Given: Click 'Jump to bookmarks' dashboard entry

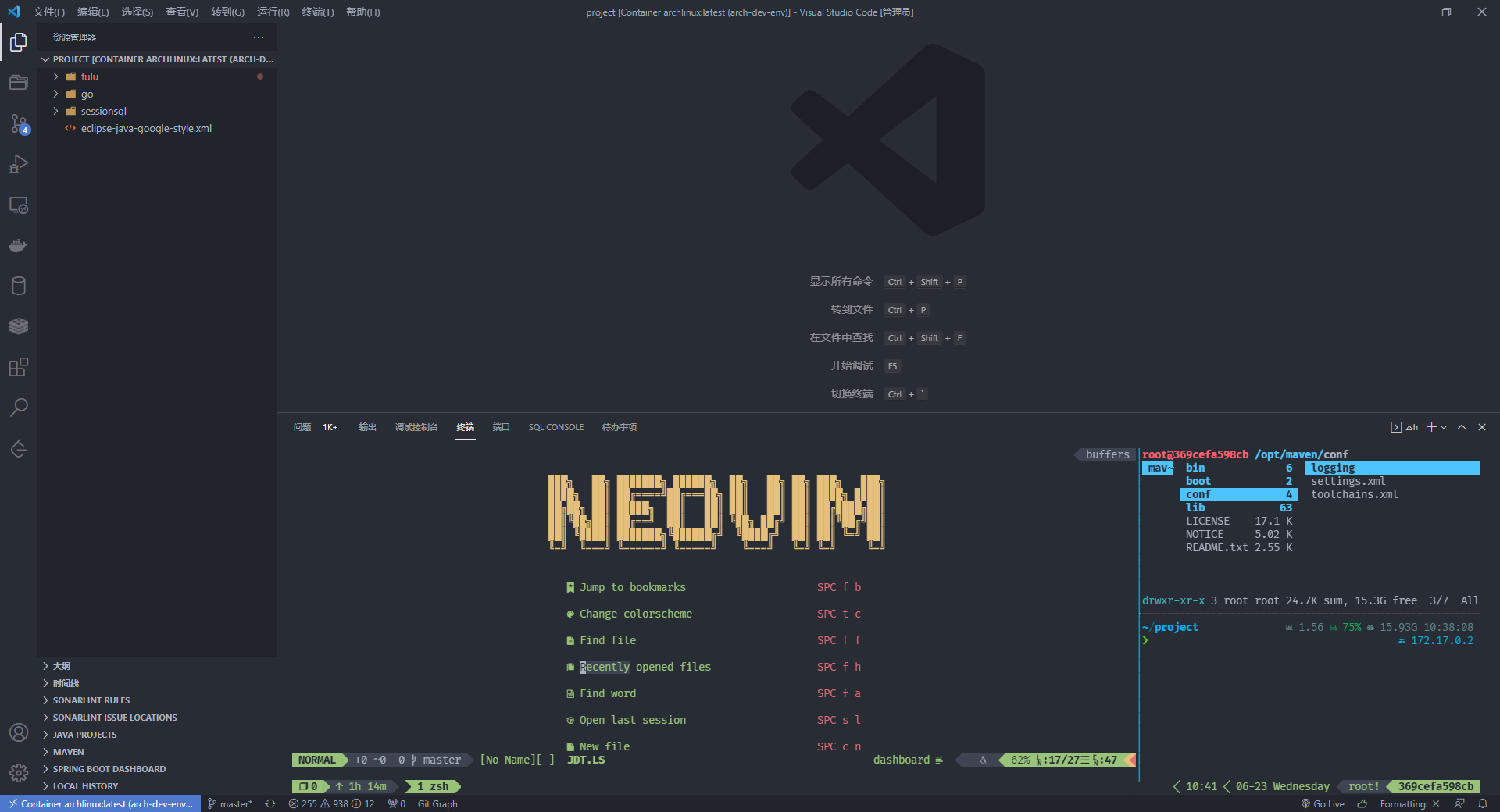Looking at the screenshot, I should (x=633, y=587).
